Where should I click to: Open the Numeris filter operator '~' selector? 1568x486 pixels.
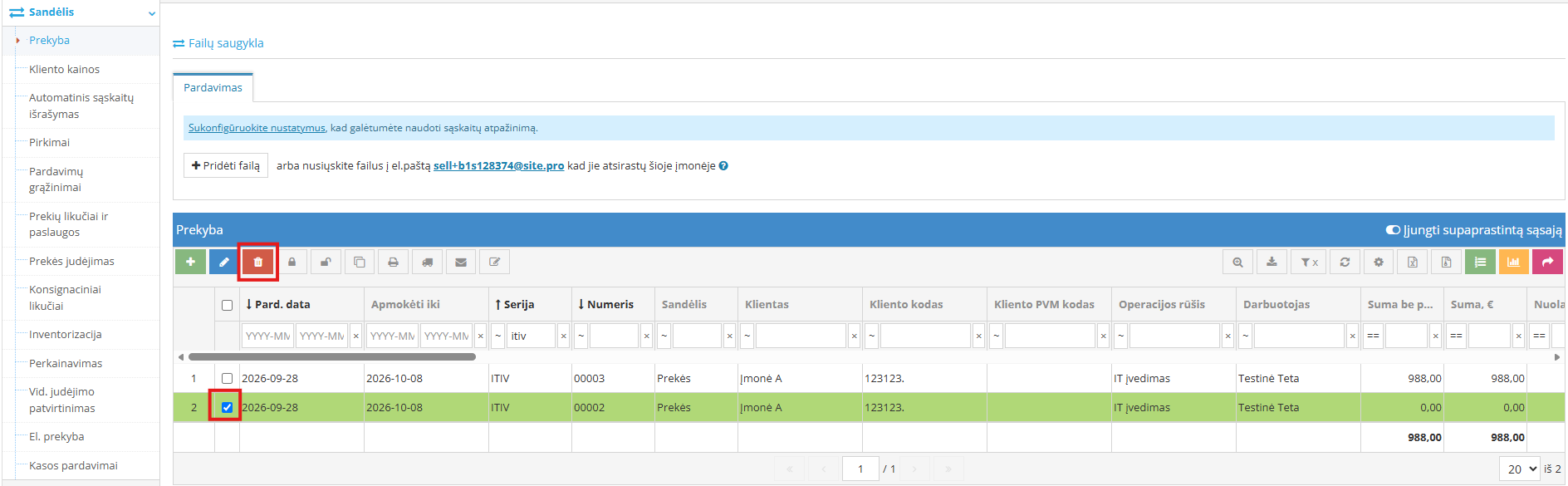click(x=581, y=336)
